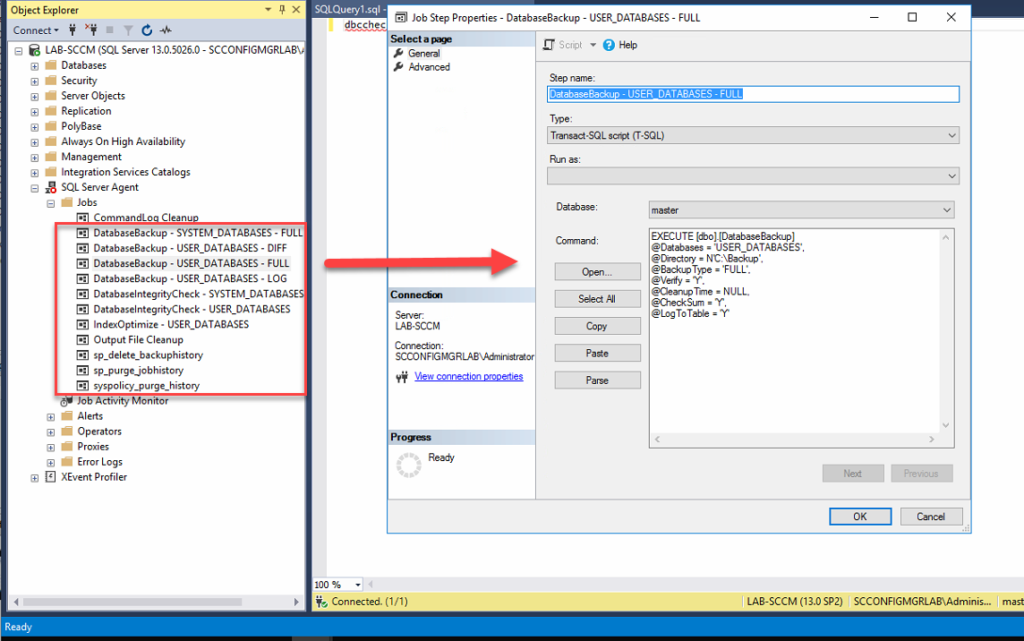Image resolution: width=1024 pixels, height=641 pixels.
Task: Click the Copy button
Action: (597, 326)
